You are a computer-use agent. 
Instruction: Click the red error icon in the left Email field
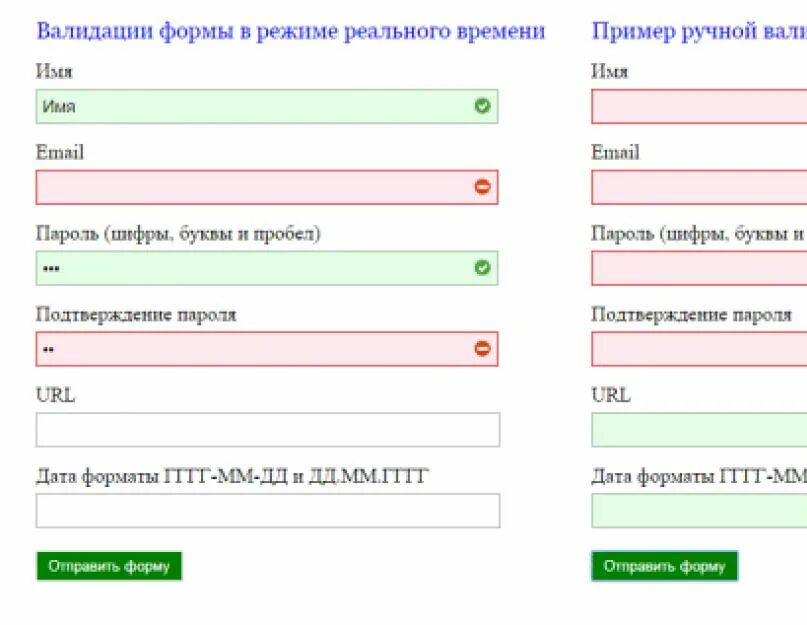coord(482,187)
